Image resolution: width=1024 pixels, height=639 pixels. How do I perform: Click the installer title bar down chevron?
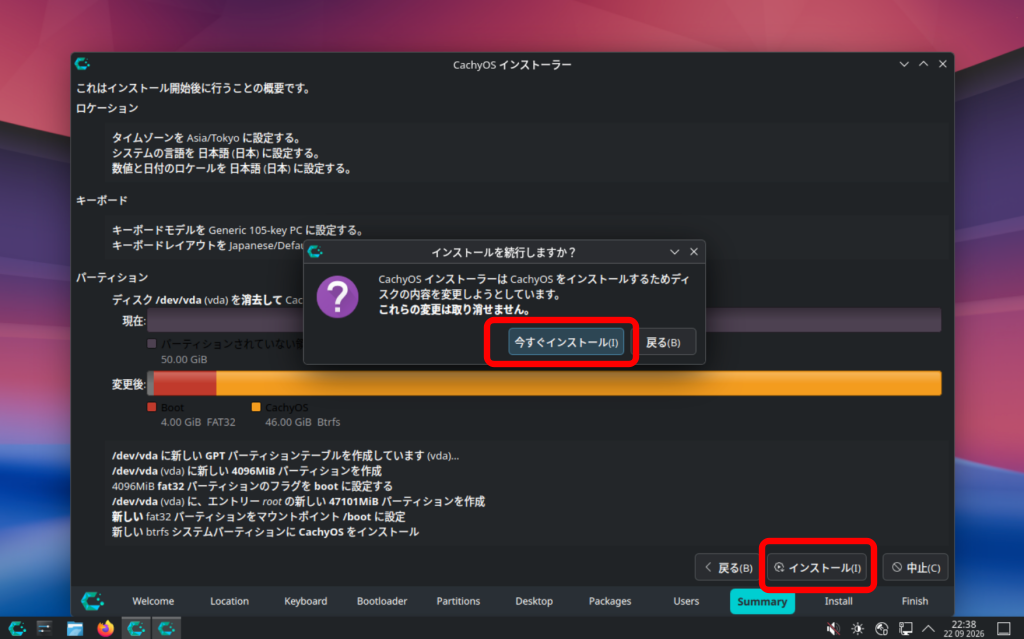click(x=904, y=64)
